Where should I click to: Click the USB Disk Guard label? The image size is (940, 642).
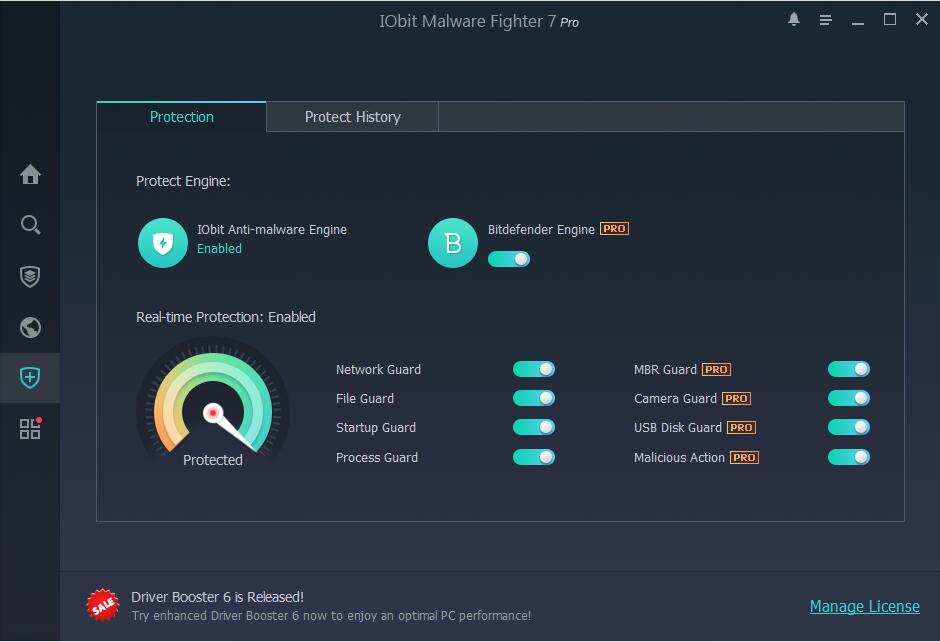tap(678, 427)
